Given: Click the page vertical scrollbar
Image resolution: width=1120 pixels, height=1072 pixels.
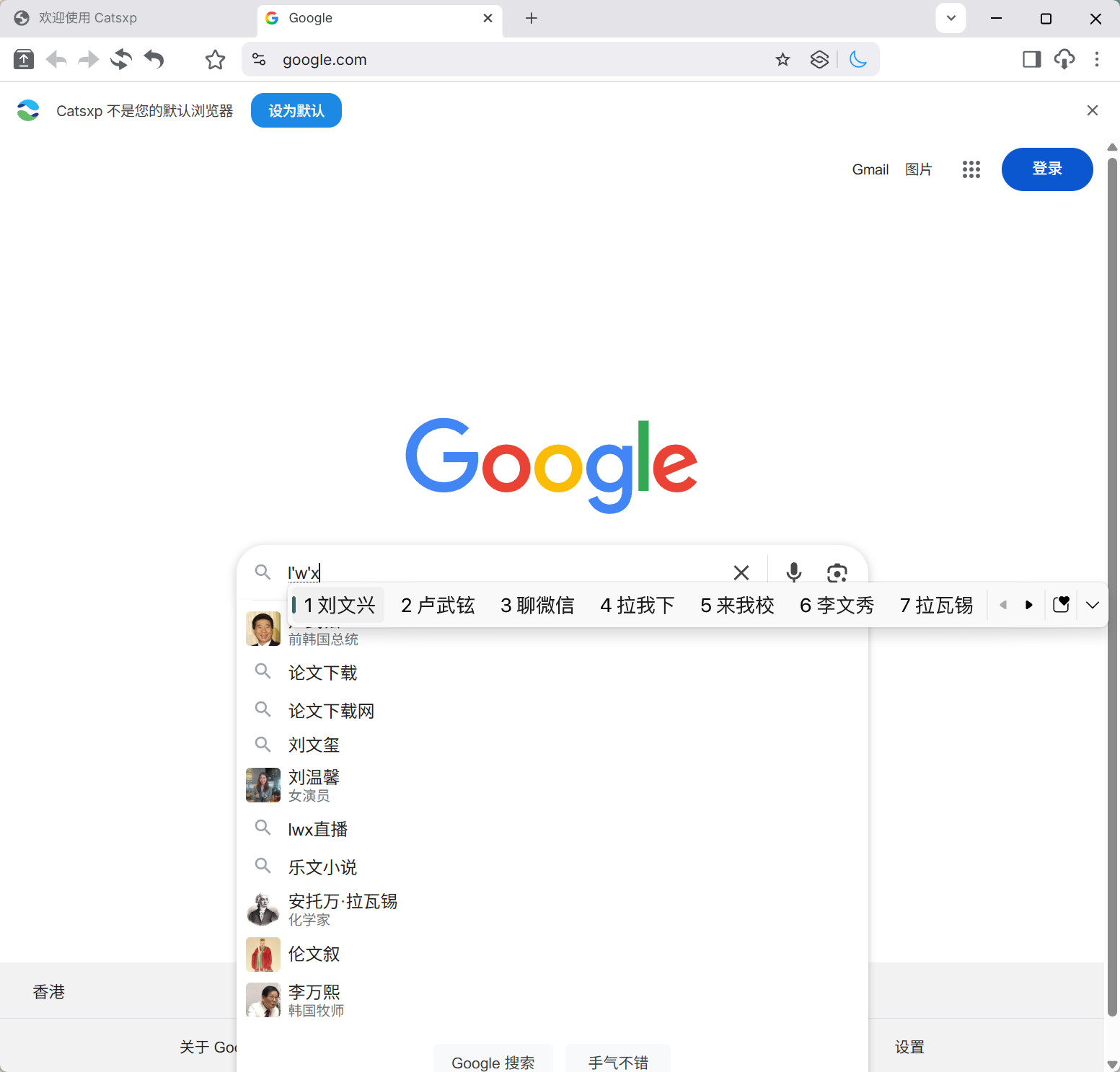Looking at the screenshot, I should pyautogui.click(x=1112, y=588).
